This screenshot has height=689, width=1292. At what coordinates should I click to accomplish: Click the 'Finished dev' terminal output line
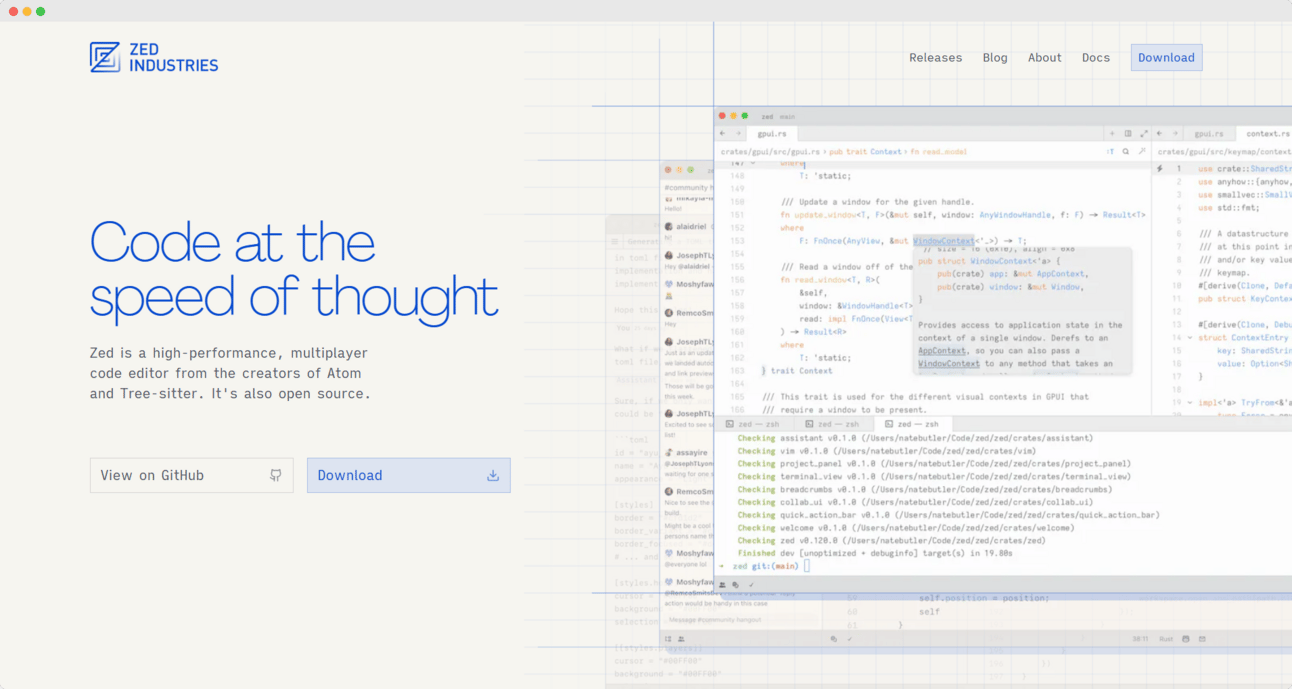(875, 553)
